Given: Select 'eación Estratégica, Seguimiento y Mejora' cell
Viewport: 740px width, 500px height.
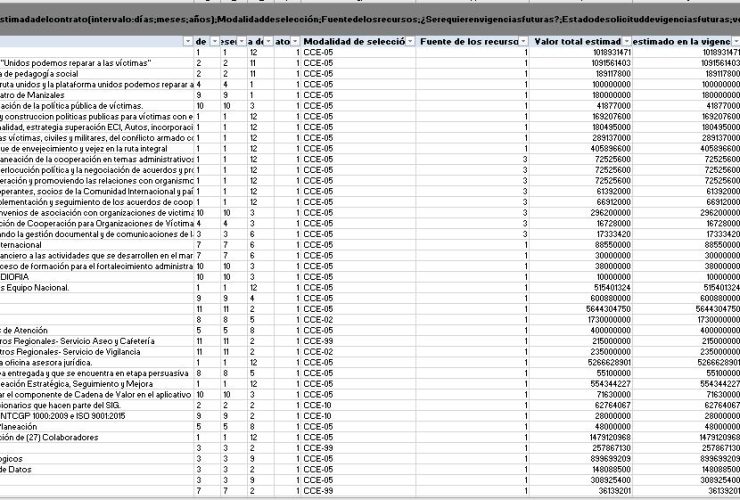Looking at the screenshot, I should (97, 384).
